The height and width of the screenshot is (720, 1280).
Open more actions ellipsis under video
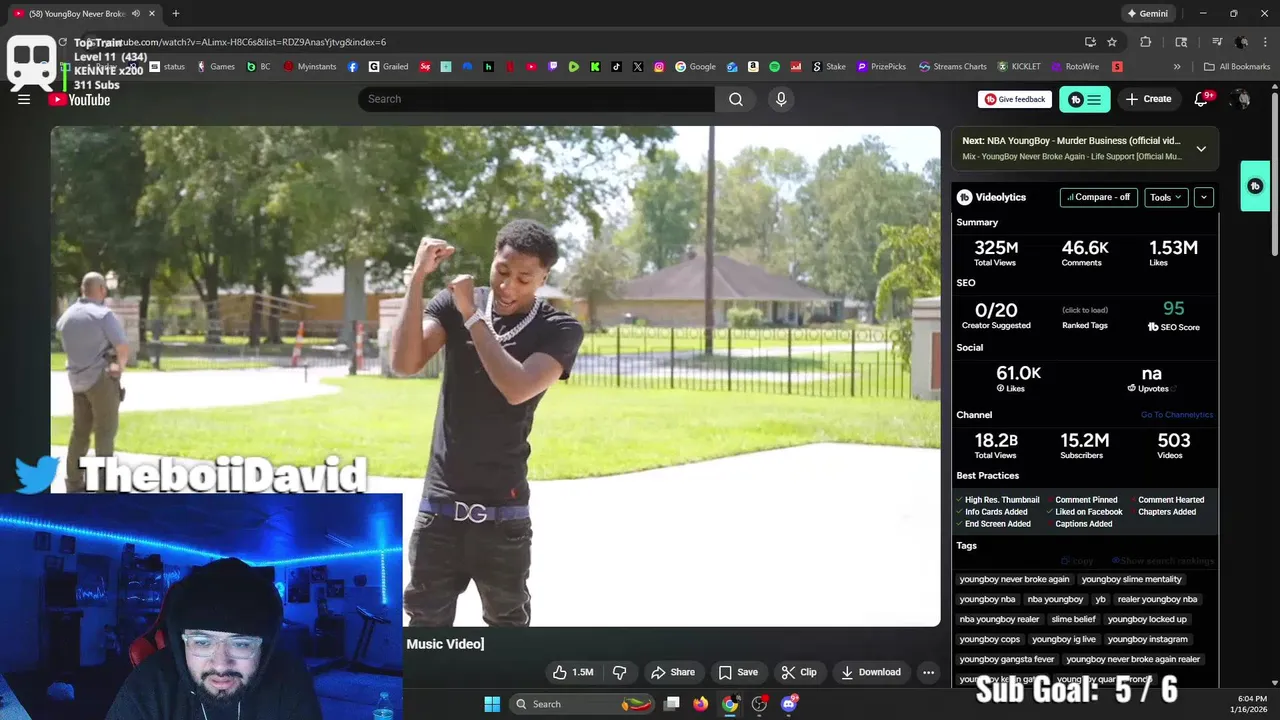[x=928, y=672]
